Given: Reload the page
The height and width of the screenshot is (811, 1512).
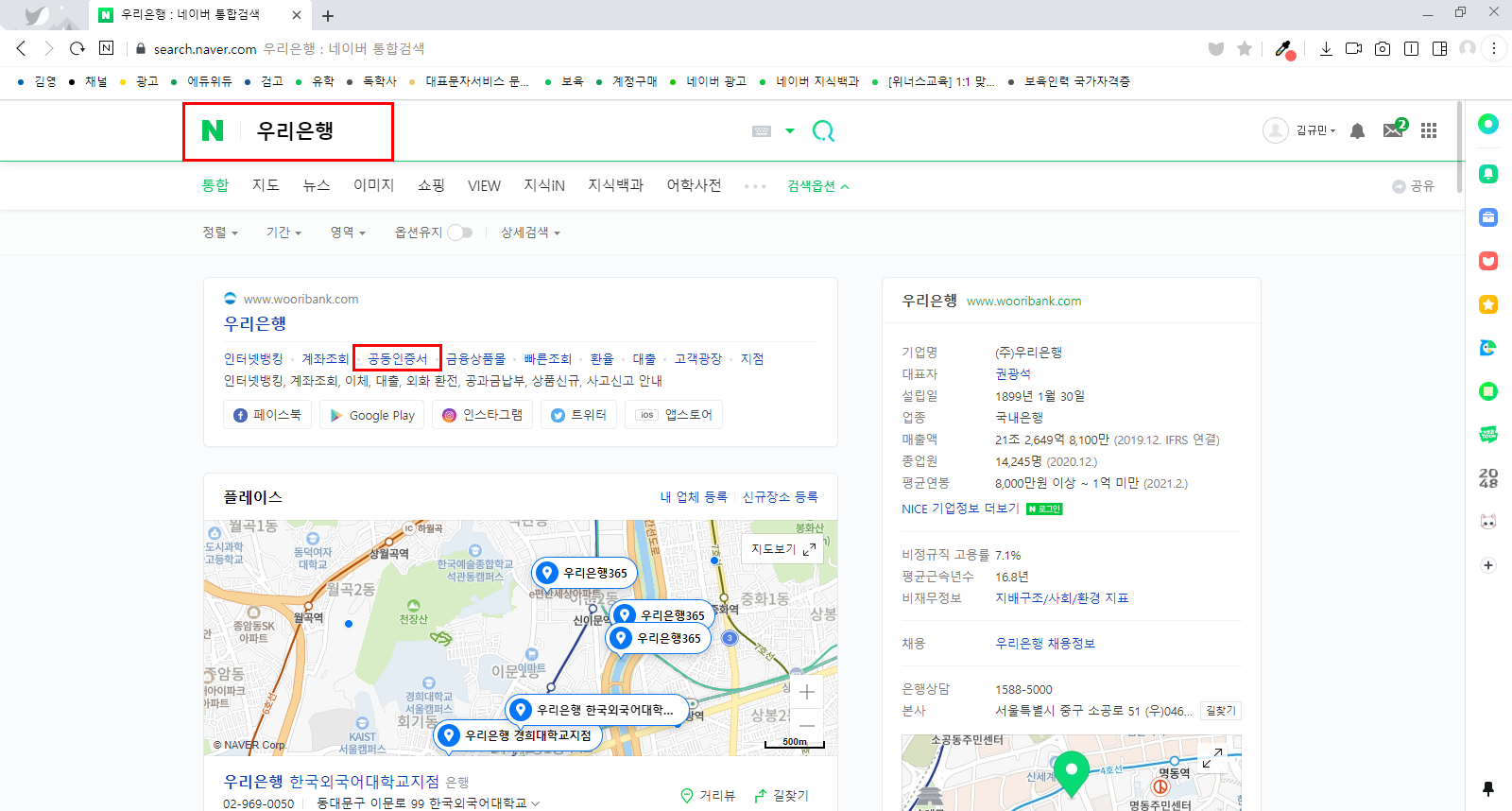Looking at the screenshot, I should [77, 48].
